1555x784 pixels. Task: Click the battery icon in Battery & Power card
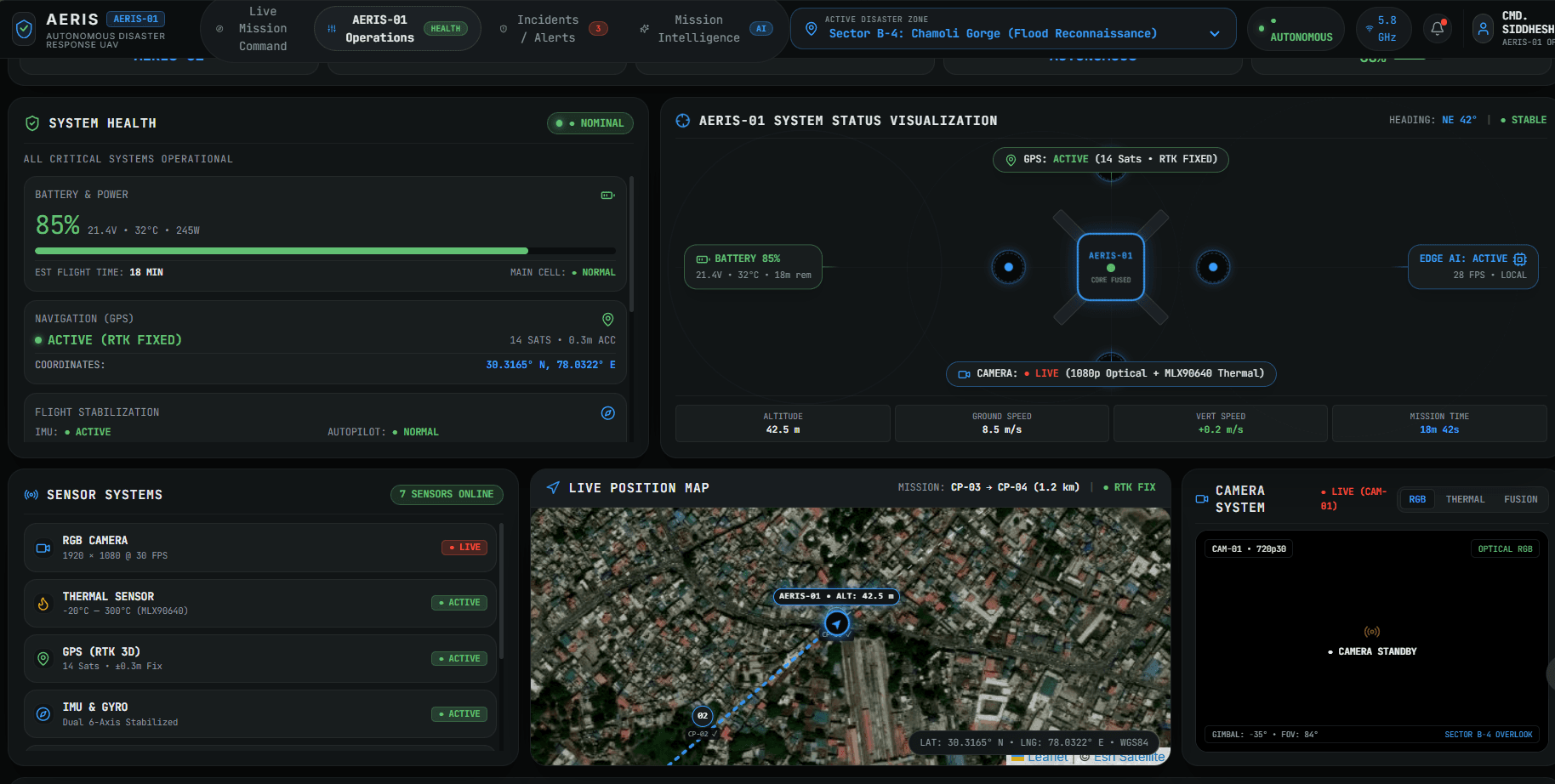[x=607, y=196]
